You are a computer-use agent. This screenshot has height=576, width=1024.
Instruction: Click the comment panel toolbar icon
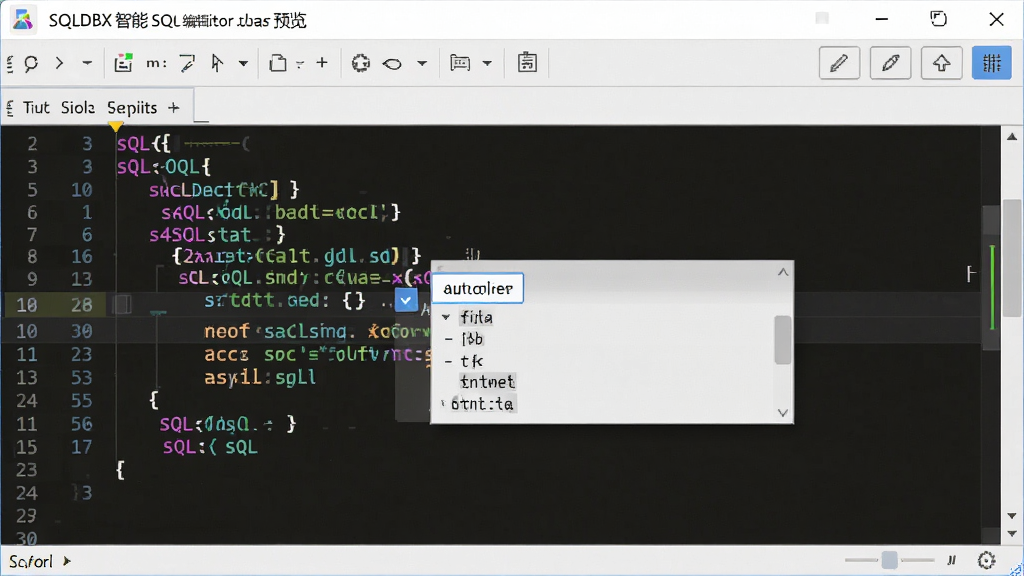pyautogui.click(x=460, y=63)
